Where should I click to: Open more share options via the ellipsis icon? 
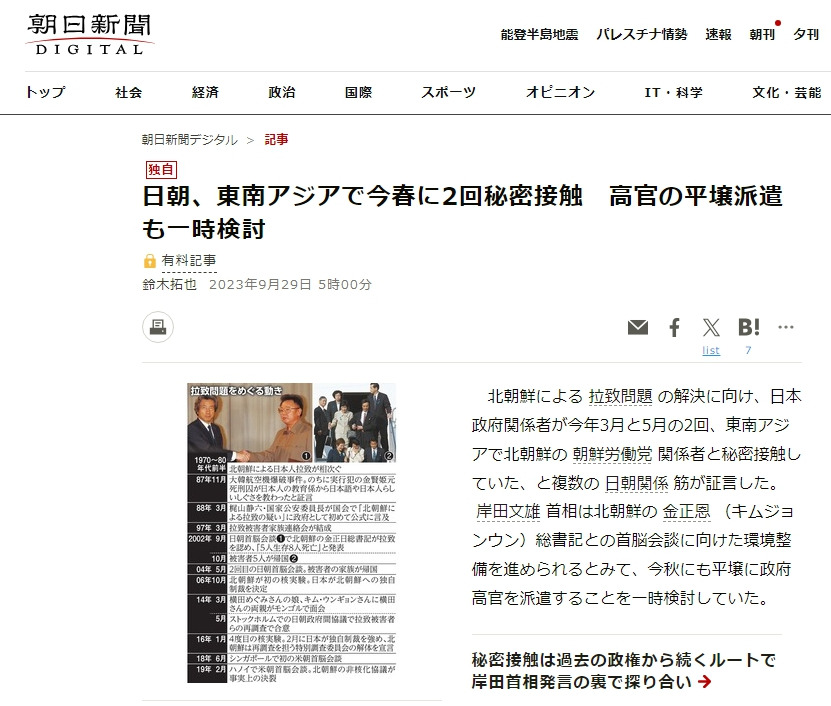tap(787, 326)
